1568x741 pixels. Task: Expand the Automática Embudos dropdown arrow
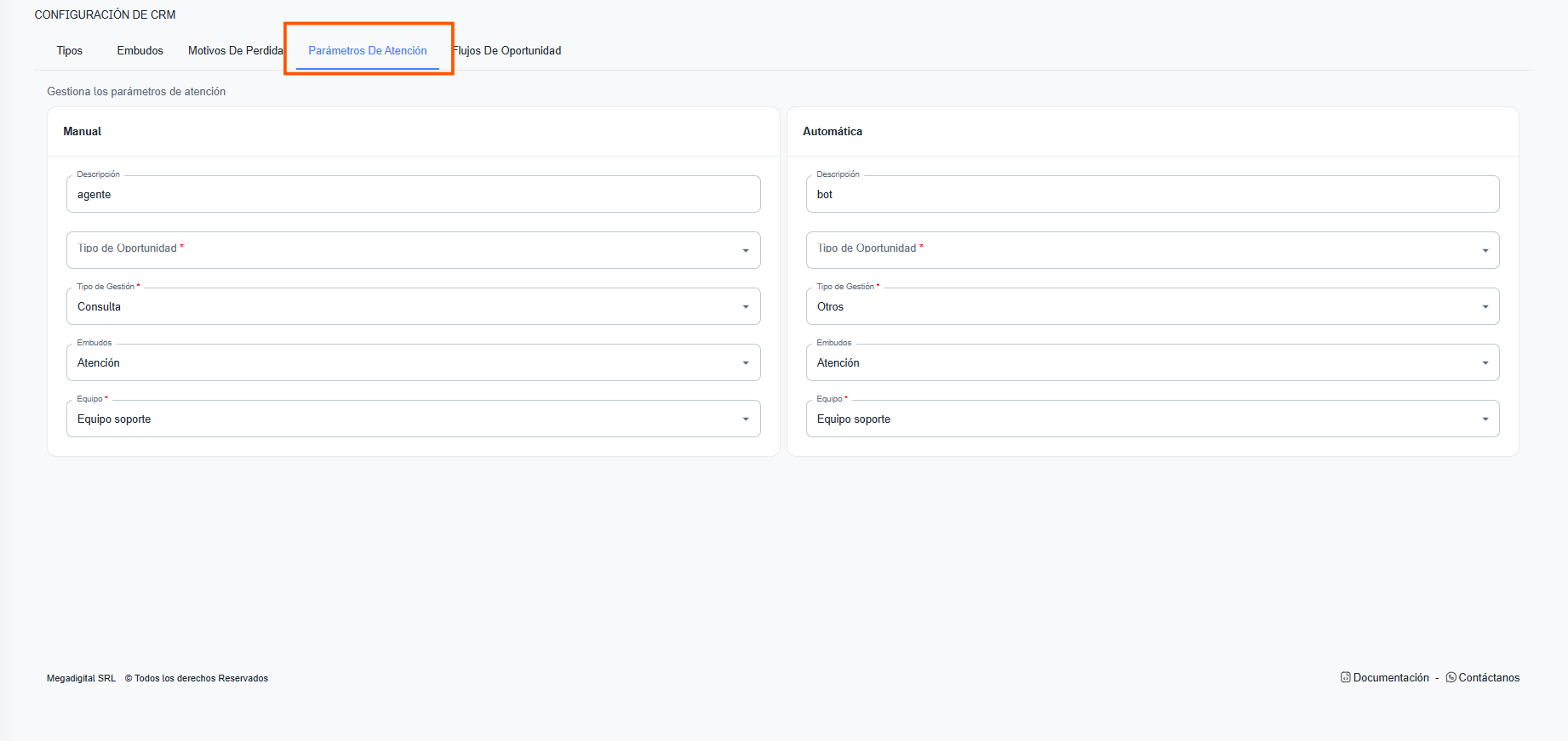[x=1485, y=363]
